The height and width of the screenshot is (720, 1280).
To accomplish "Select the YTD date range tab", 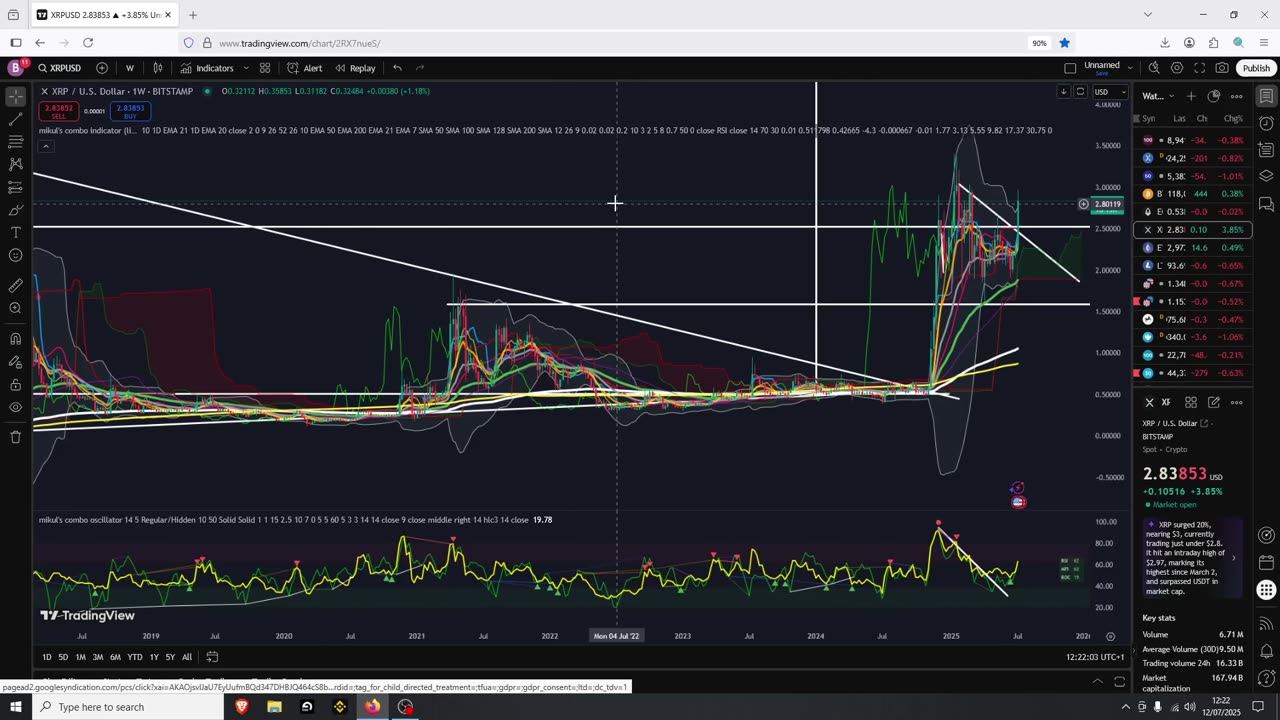I will pyautogui.click(x=134, y=657).
